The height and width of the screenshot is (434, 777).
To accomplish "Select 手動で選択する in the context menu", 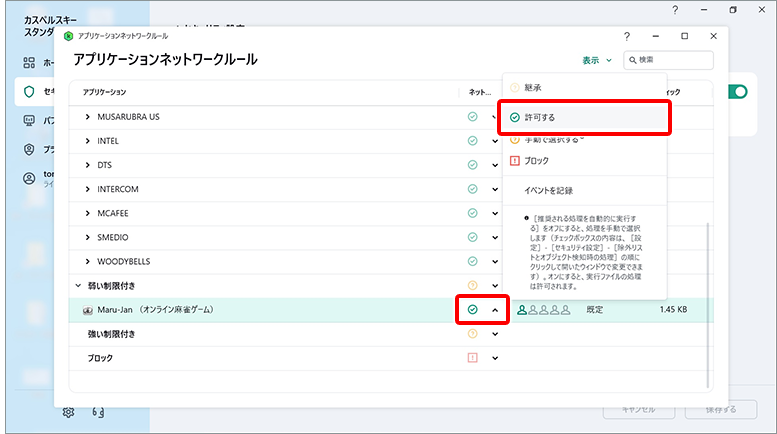I will click(585, 140).
